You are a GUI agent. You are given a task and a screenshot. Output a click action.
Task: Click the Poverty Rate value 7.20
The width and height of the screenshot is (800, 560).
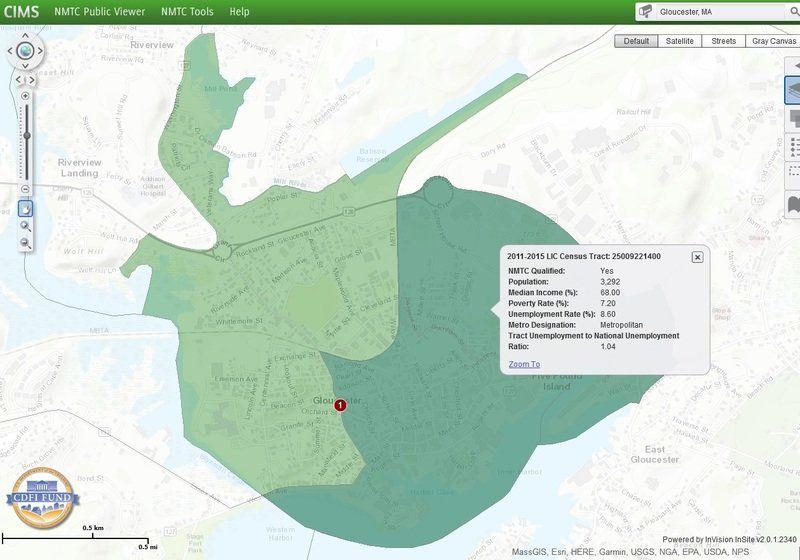(608, 303)
